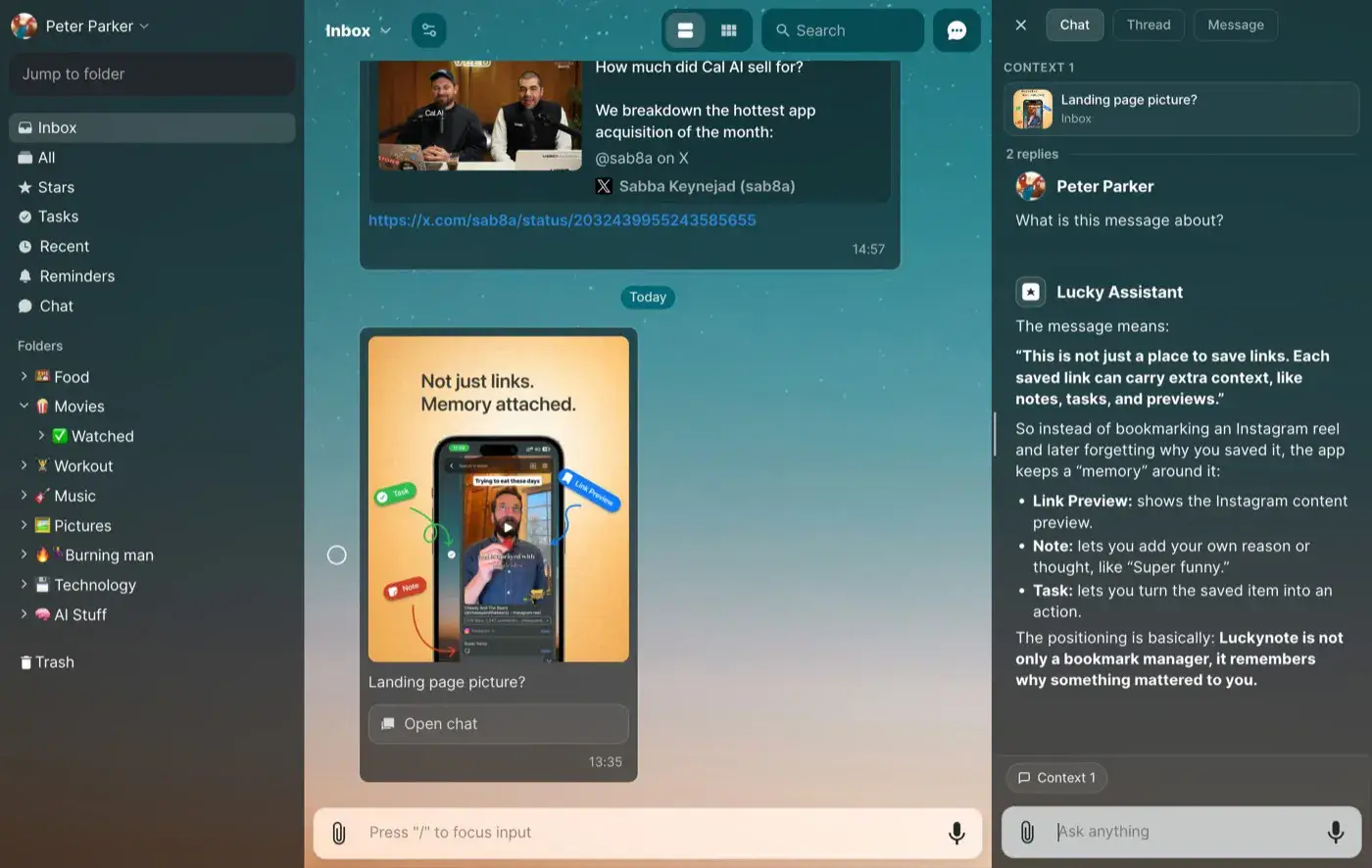Image resolution: width=1372 pixels, height=868 pixels.
Task: Select the Music folder label
Action: pos(74,496)
